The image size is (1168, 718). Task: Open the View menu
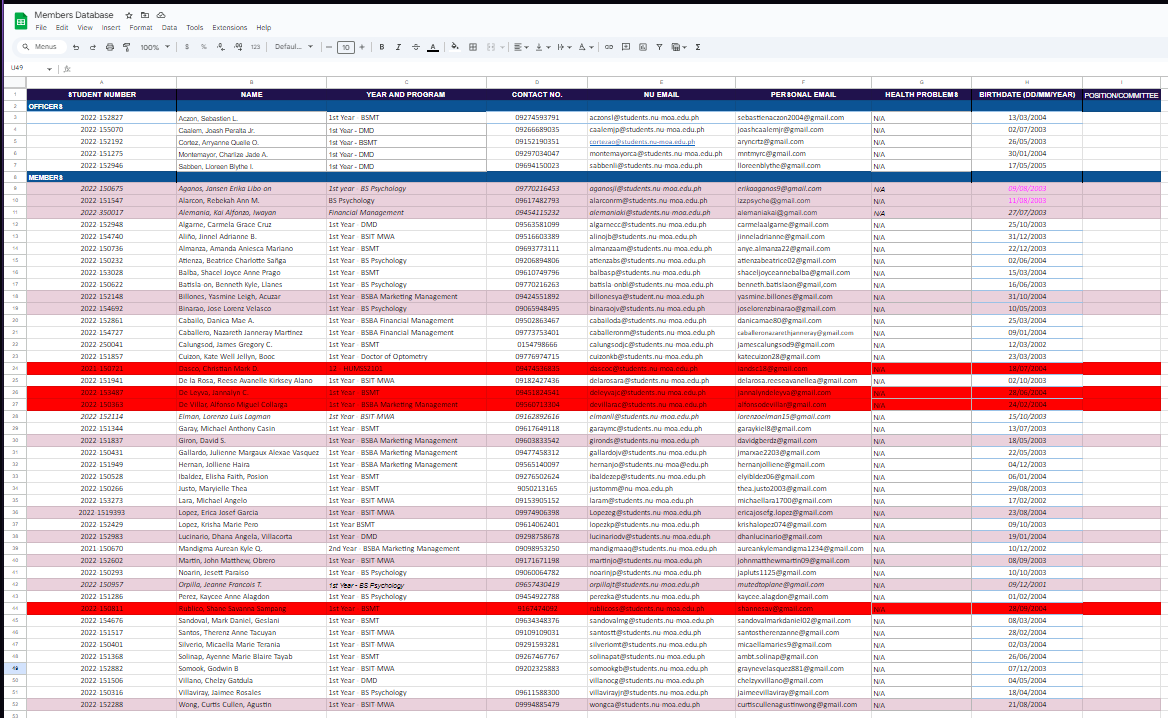point(85,28)
